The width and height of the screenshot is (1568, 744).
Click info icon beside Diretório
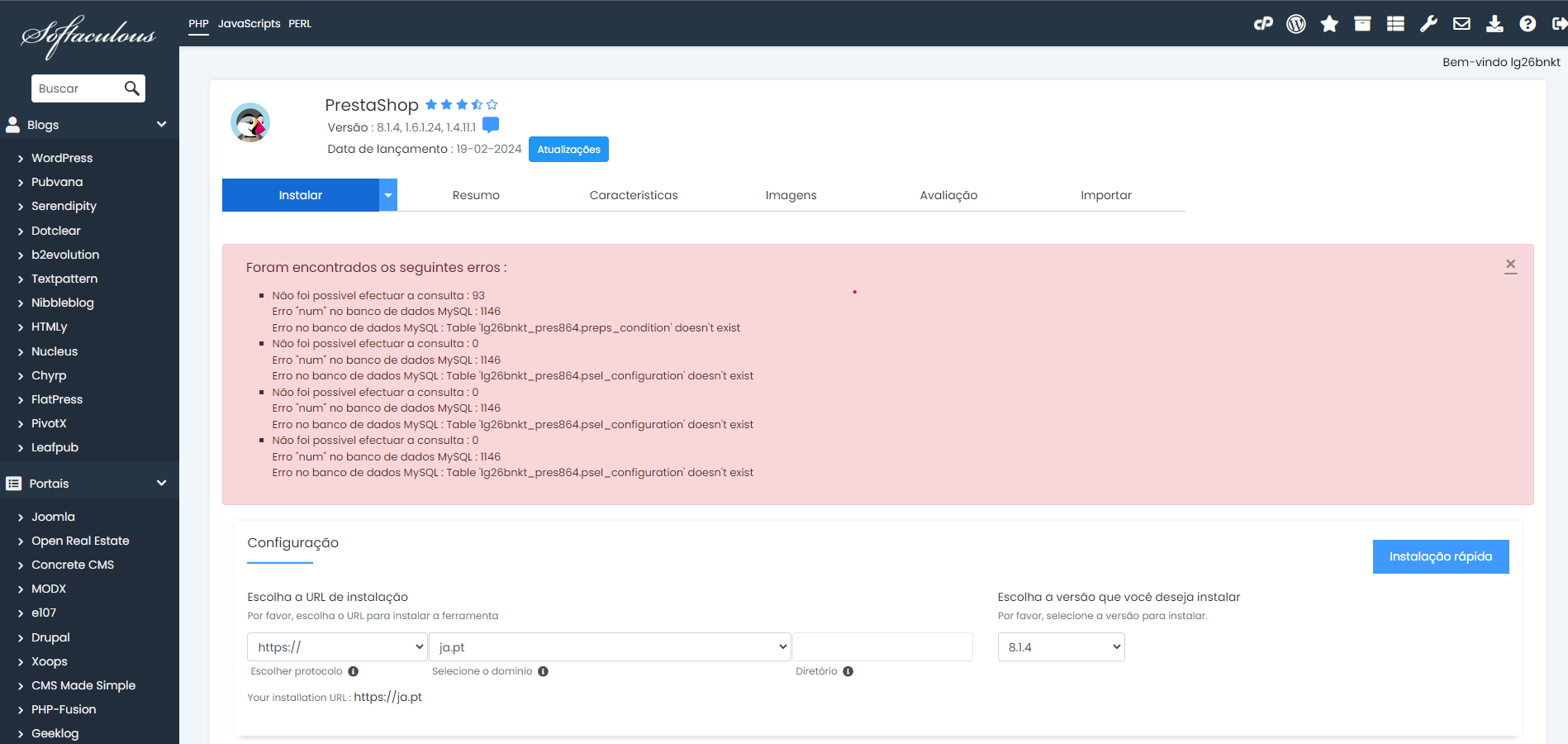coord(848,671)
